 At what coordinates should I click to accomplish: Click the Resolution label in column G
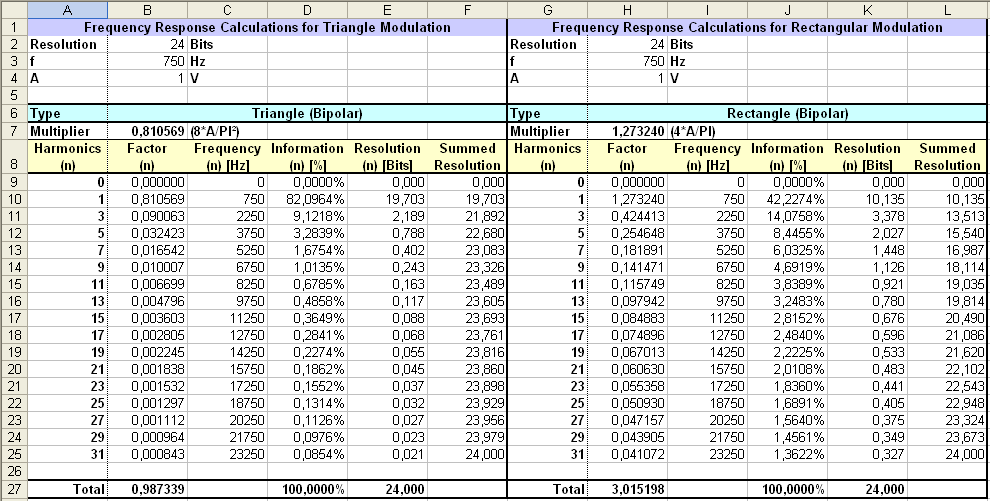click(547, 44)
